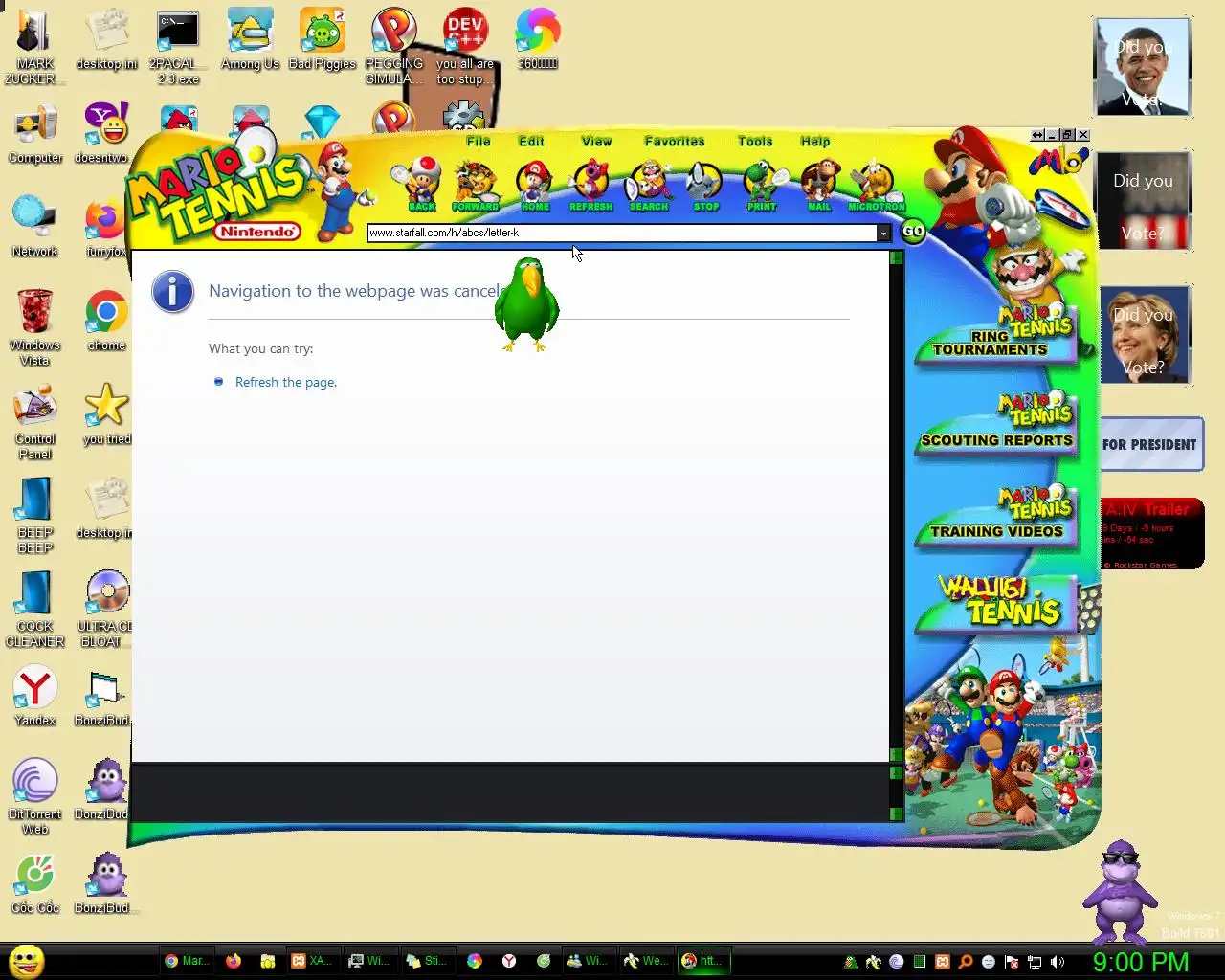Click the MICROTRON Koopa toolbar icon

click(876, 185)
